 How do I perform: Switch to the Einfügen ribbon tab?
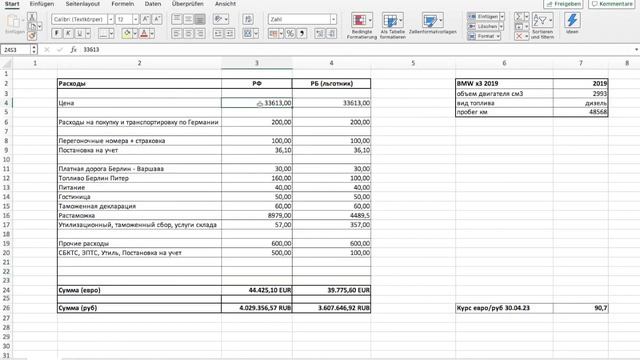(x=42, y=4)
